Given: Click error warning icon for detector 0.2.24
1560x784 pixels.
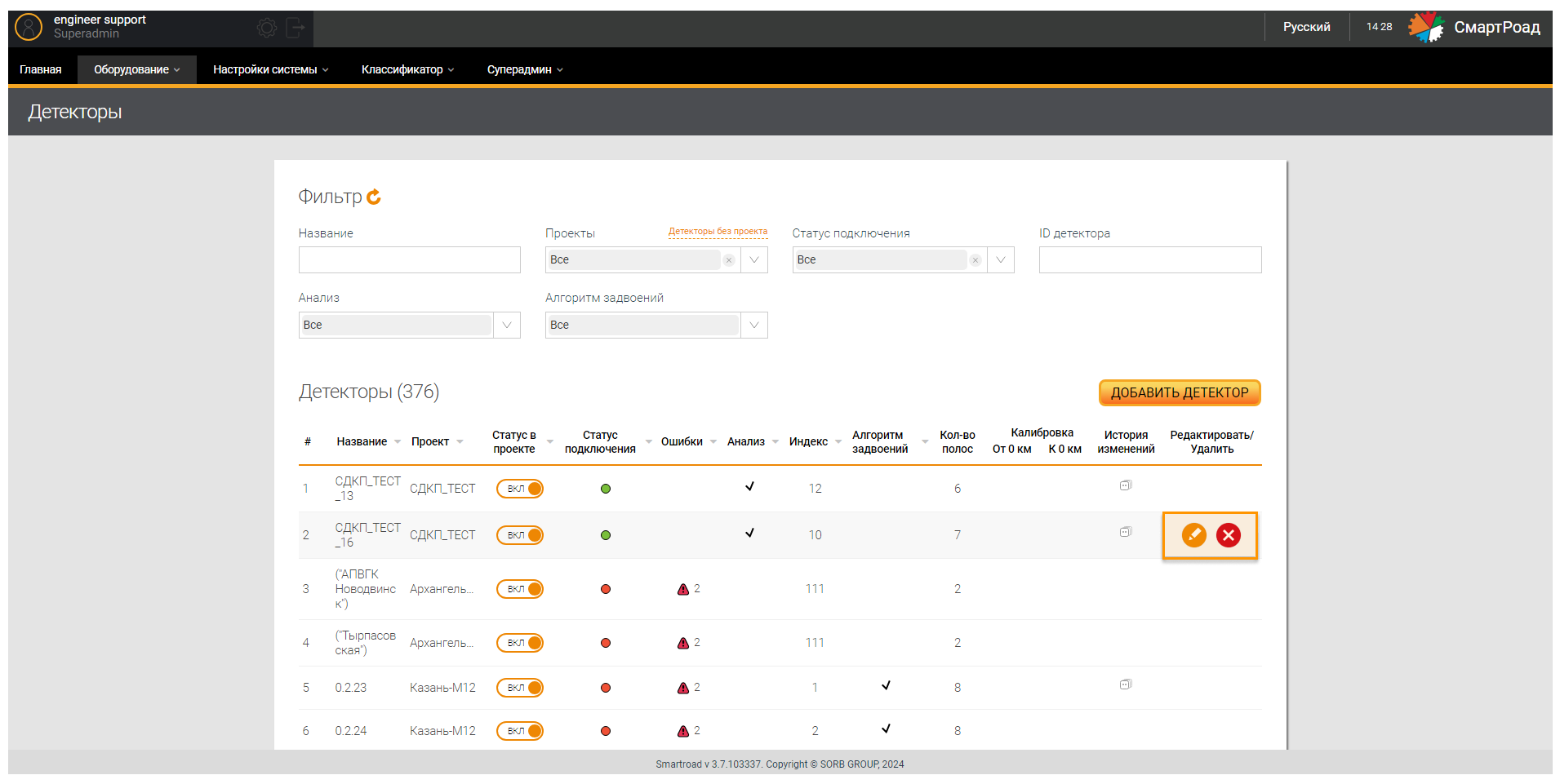Looking at the screenshot, I should click(x=683, y=731).
